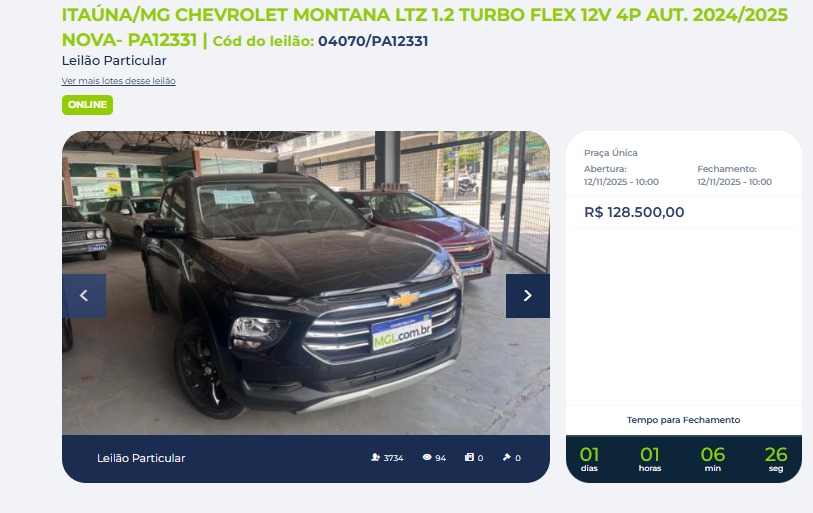Click the gavel bids icon
Viewport: 813px width, 513px height.
click(x=507, y=457)
